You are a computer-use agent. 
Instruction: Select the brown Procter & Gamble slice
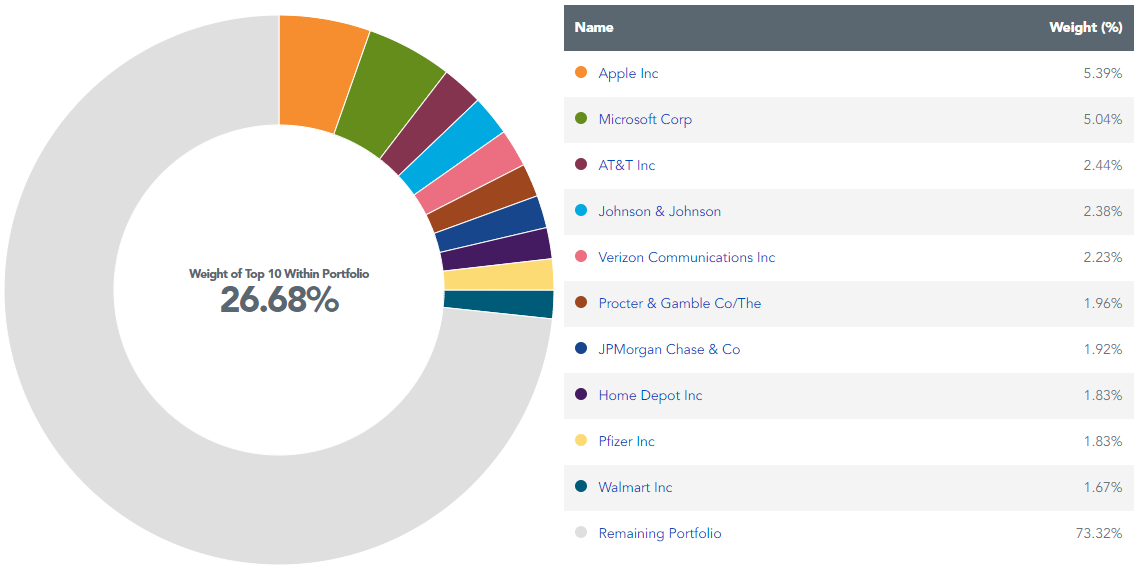(x=484, y=198)
